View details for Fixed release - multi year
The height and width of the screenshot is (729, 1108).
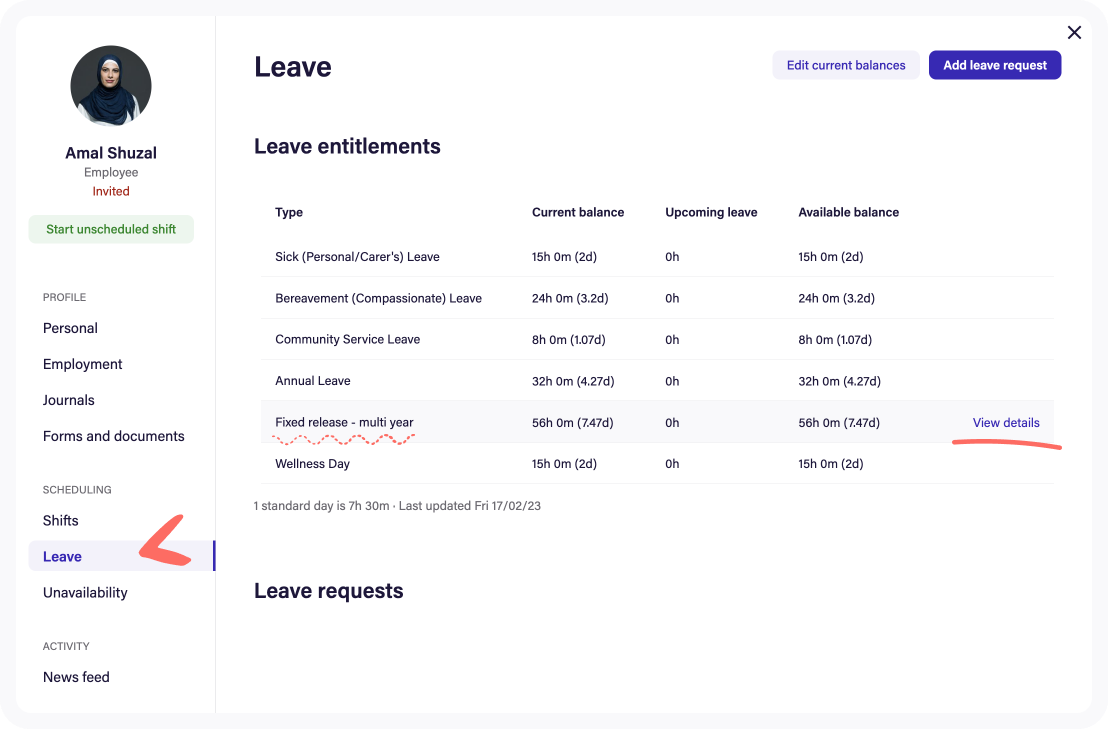pos(1006,422)
